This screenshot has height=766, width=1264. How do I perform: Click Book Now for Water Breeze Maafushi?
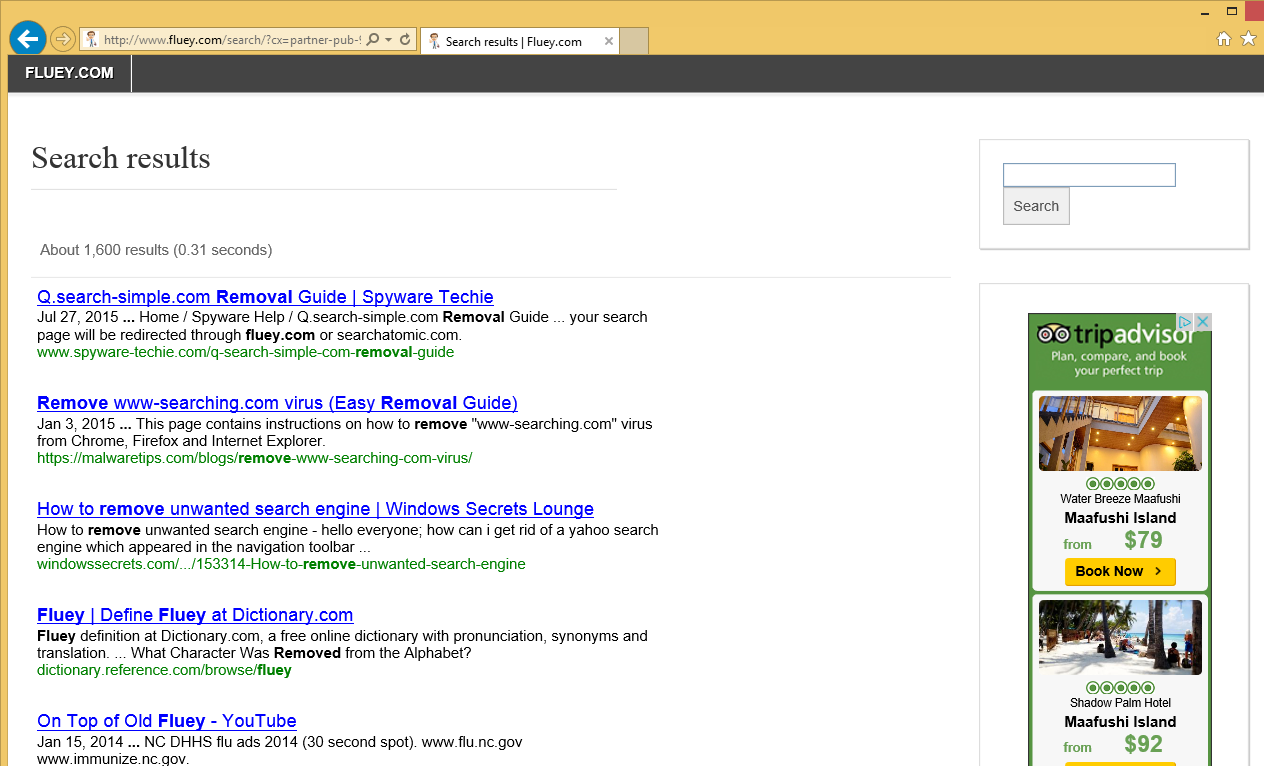pyautogui.click(x=1120, y=571)
